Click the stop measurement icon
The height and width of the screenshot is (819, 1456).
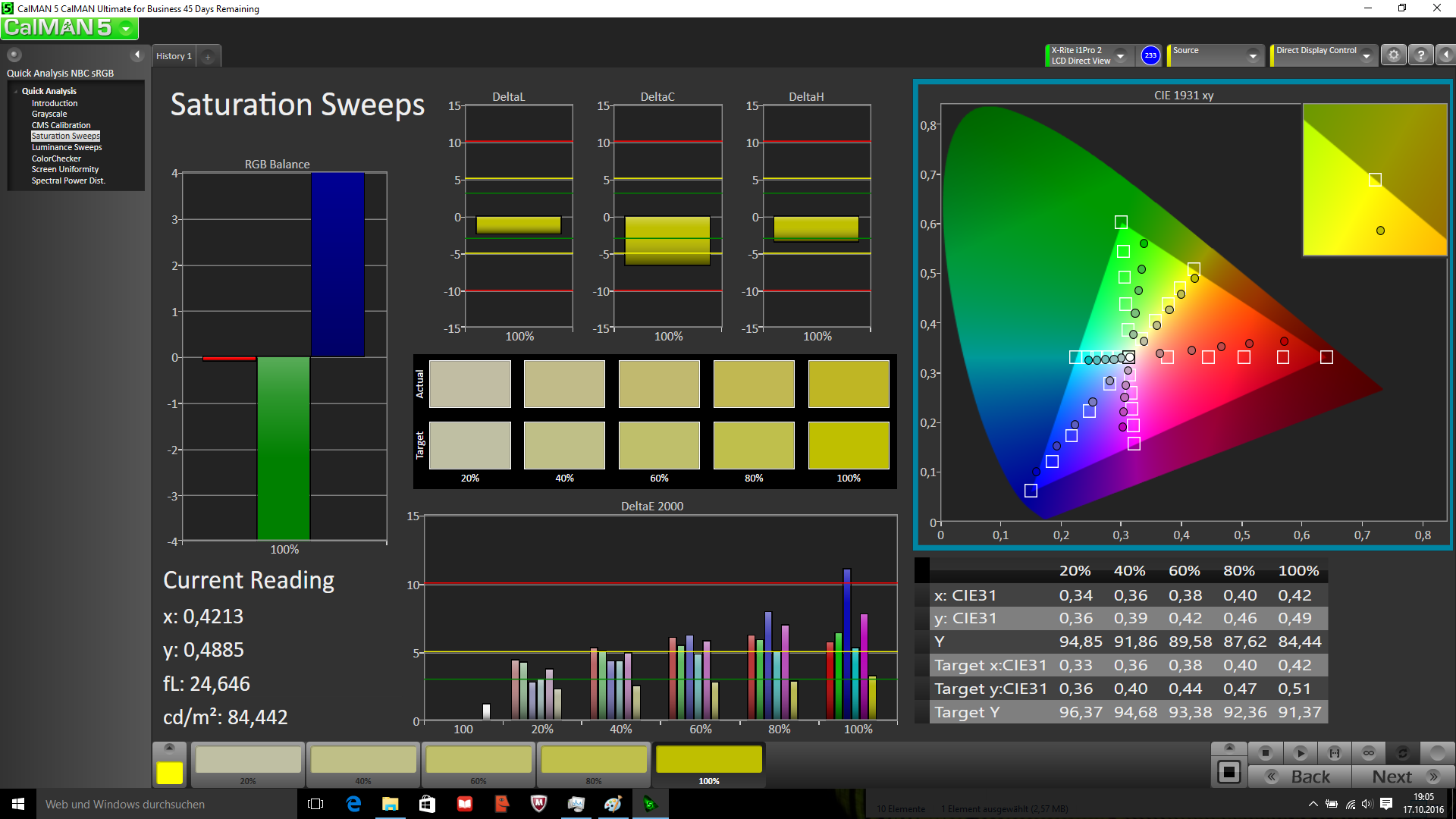click(x=1265, y=753)
